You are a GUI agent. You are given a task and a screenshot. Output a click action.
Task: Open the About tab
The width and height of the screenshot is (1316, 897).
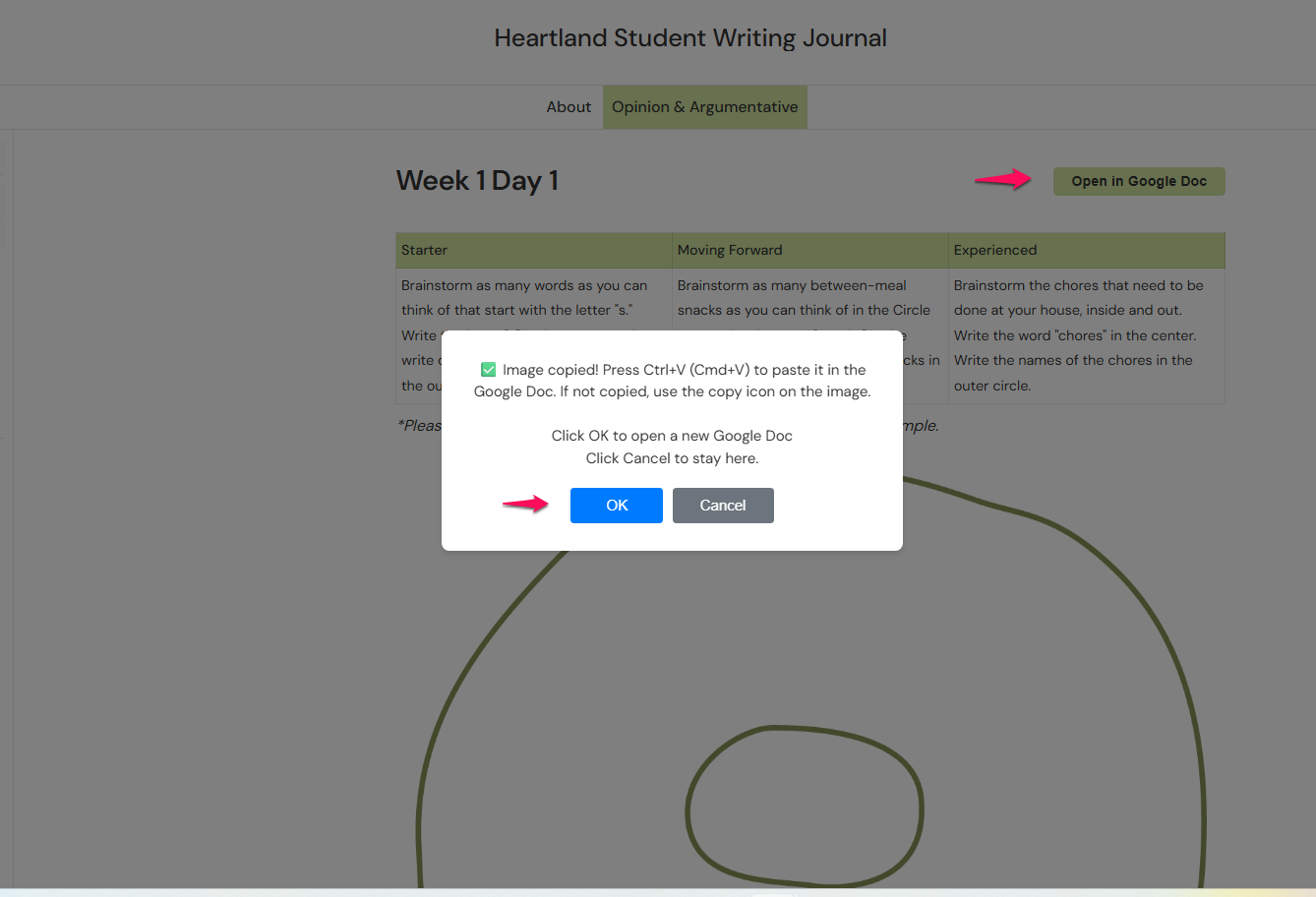pos(568,107)
